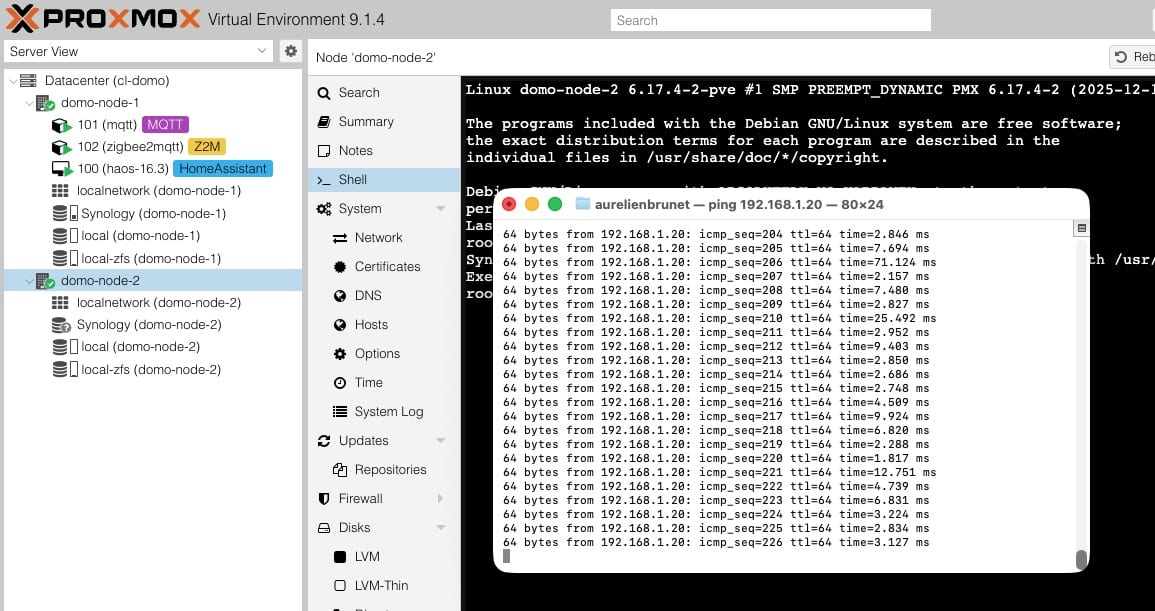Click the Reboot button at top right

pos(1133,57)
